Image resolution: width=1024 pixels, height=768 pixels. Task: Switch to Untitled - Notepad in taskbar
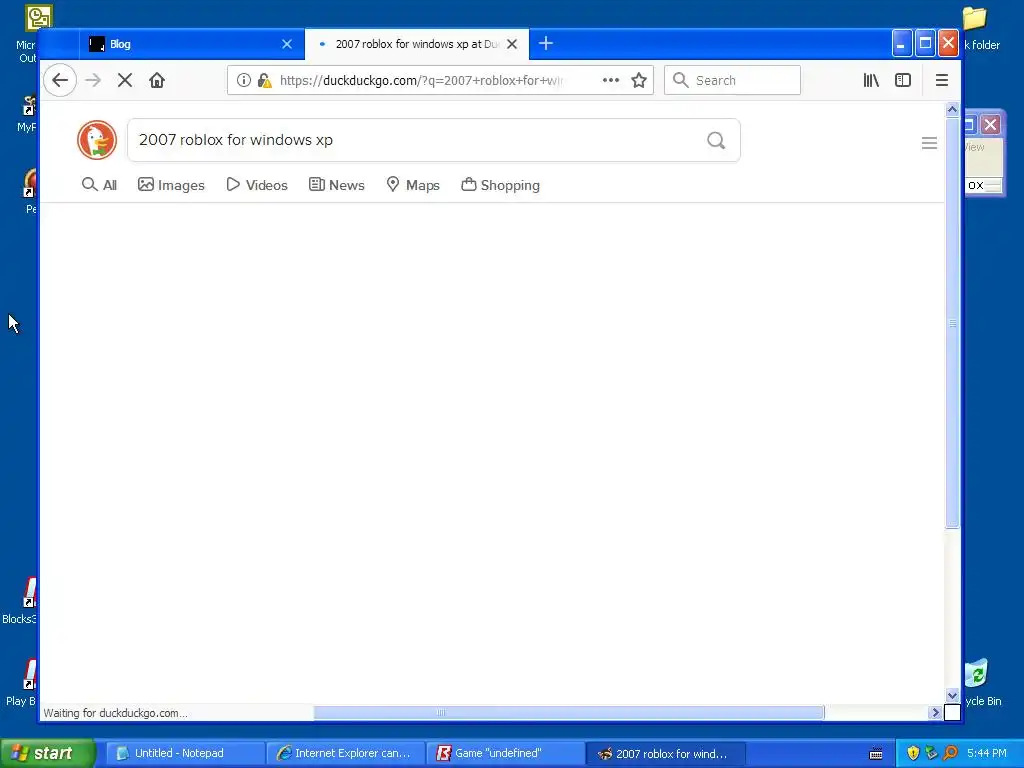pos(184,753)
